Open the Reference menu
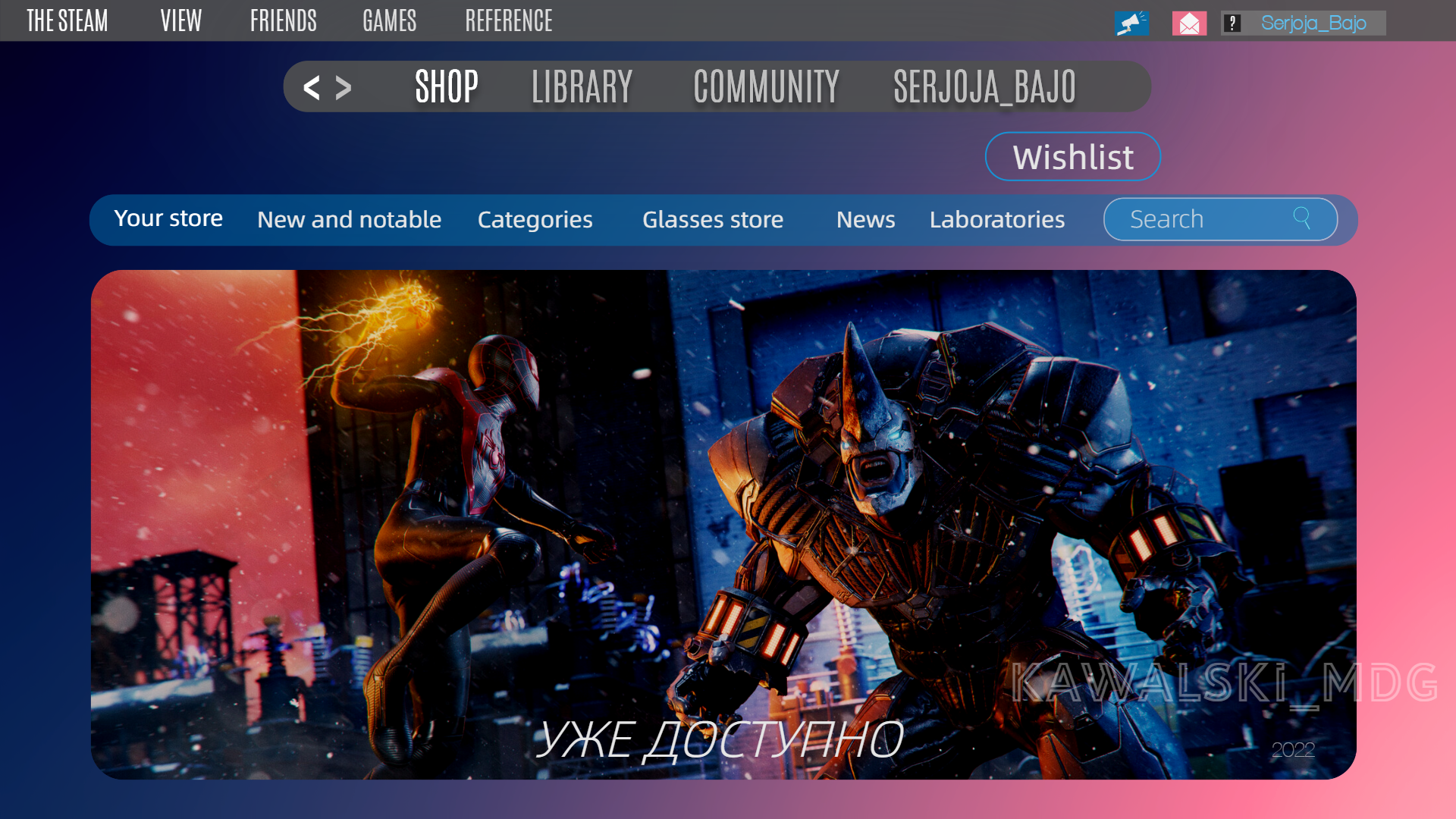 click(x=509, y=20)
